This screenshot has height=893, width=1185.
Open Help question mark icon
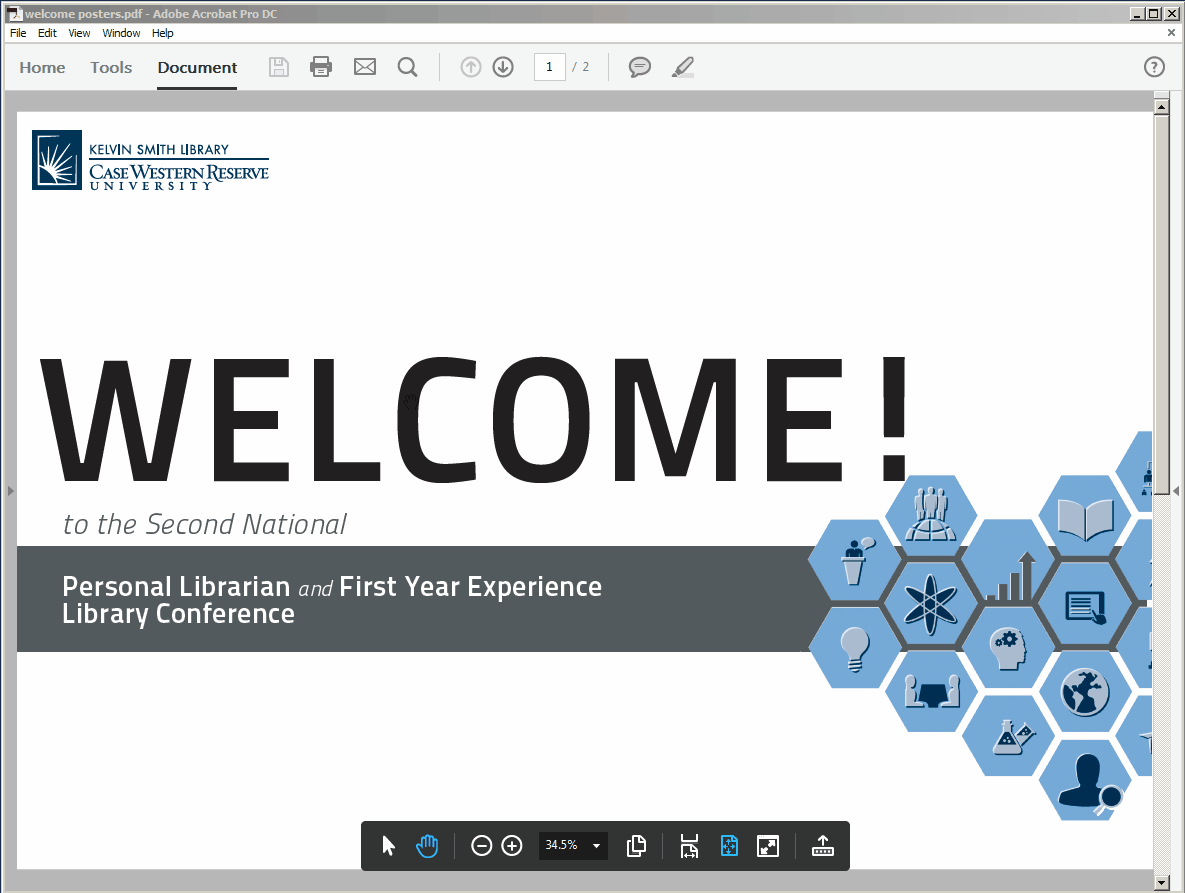1154,67
